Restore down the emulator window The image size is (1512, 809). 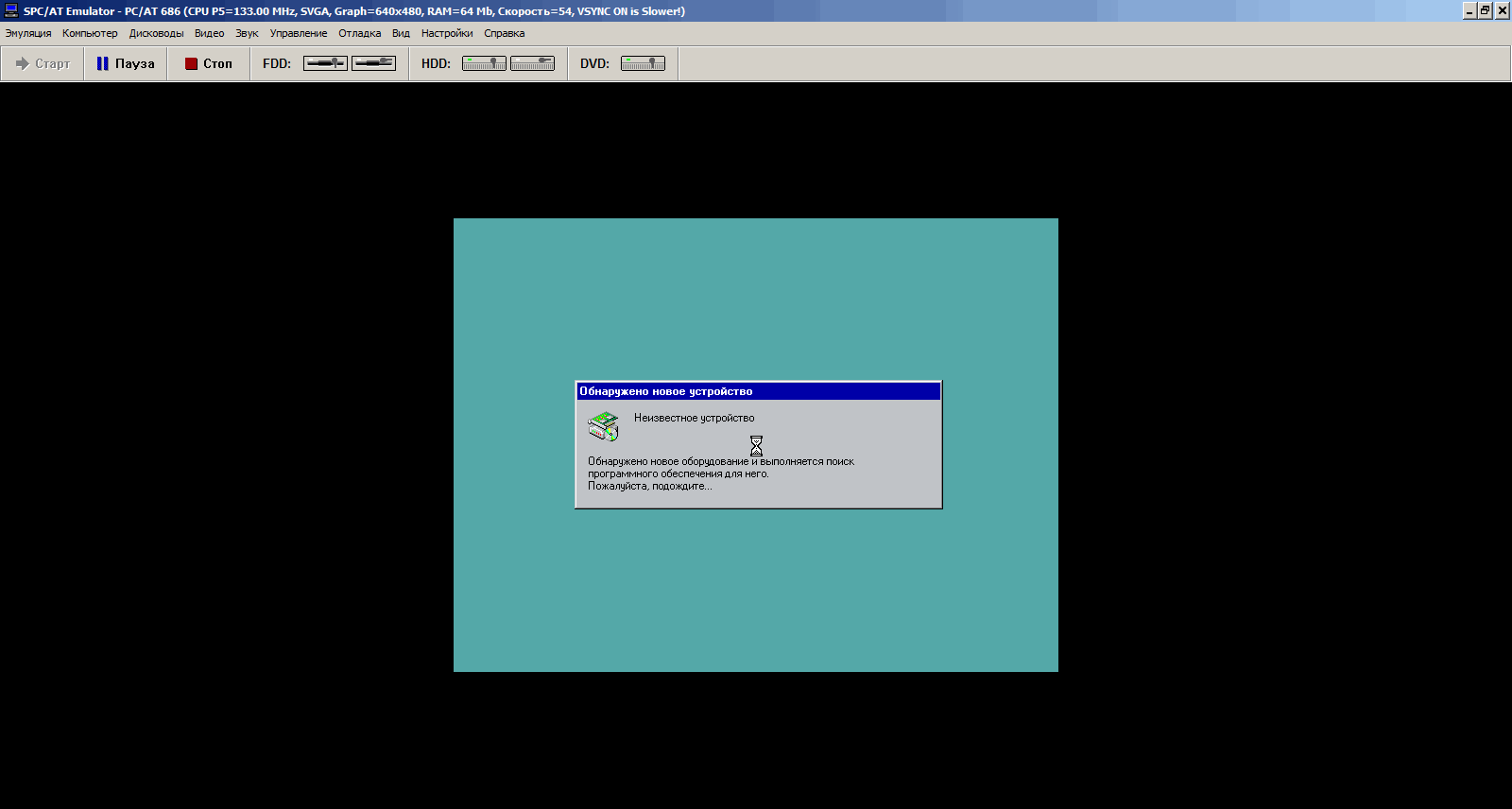[x=1486, y=10]
